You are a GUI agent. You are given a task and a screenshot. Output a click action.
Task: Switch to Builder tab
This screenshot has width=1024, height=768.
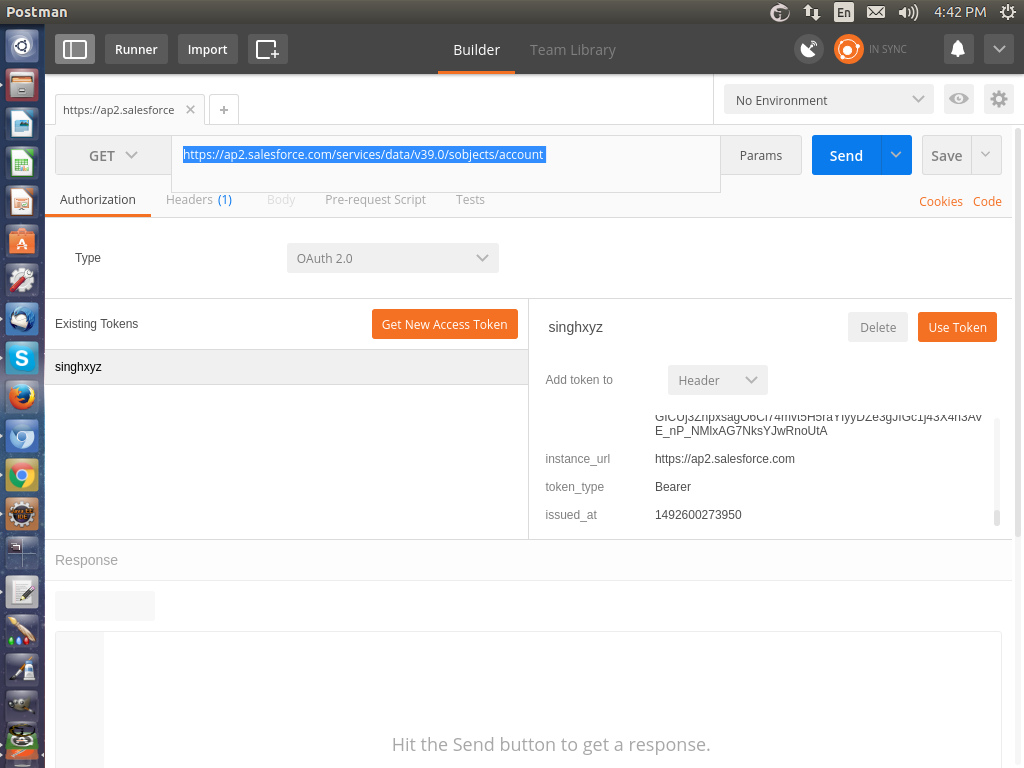coord(477,50)
